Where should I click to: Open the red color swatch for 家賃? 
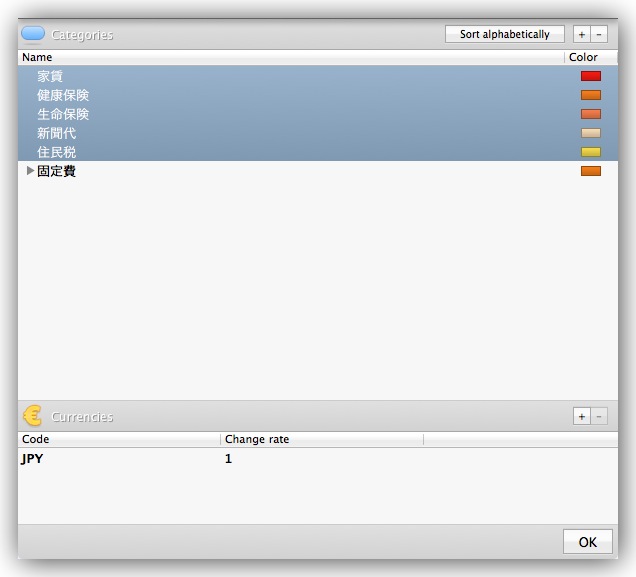click(x=590, y=76)
